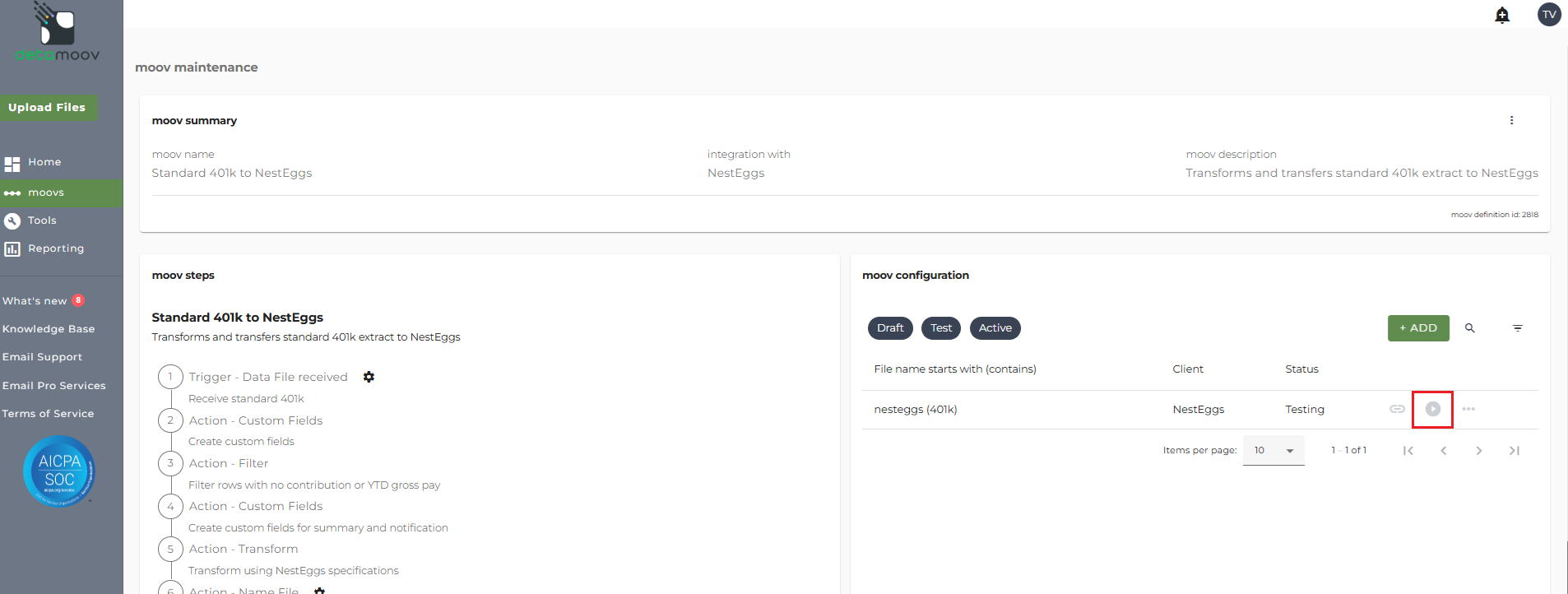The height and width of the screenshot is (594, 1568).
Task: Toggle the Draft status filter chip
Action: tap(890, 328)
